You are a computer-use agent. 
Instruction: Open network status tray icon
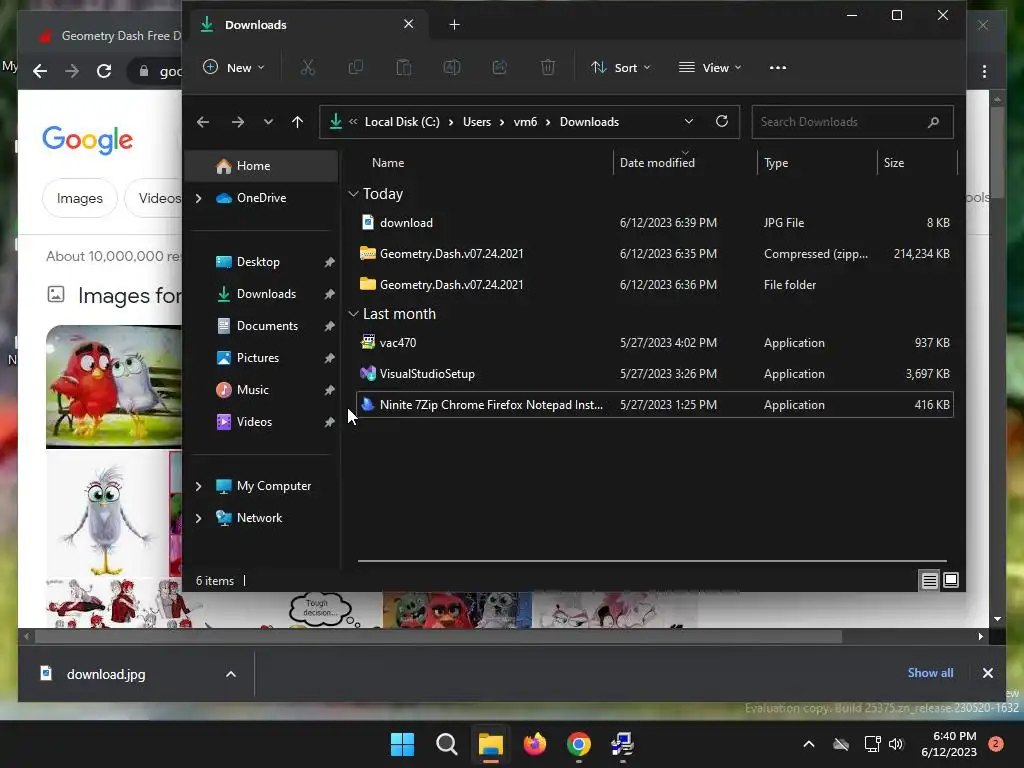click(872, 744)
